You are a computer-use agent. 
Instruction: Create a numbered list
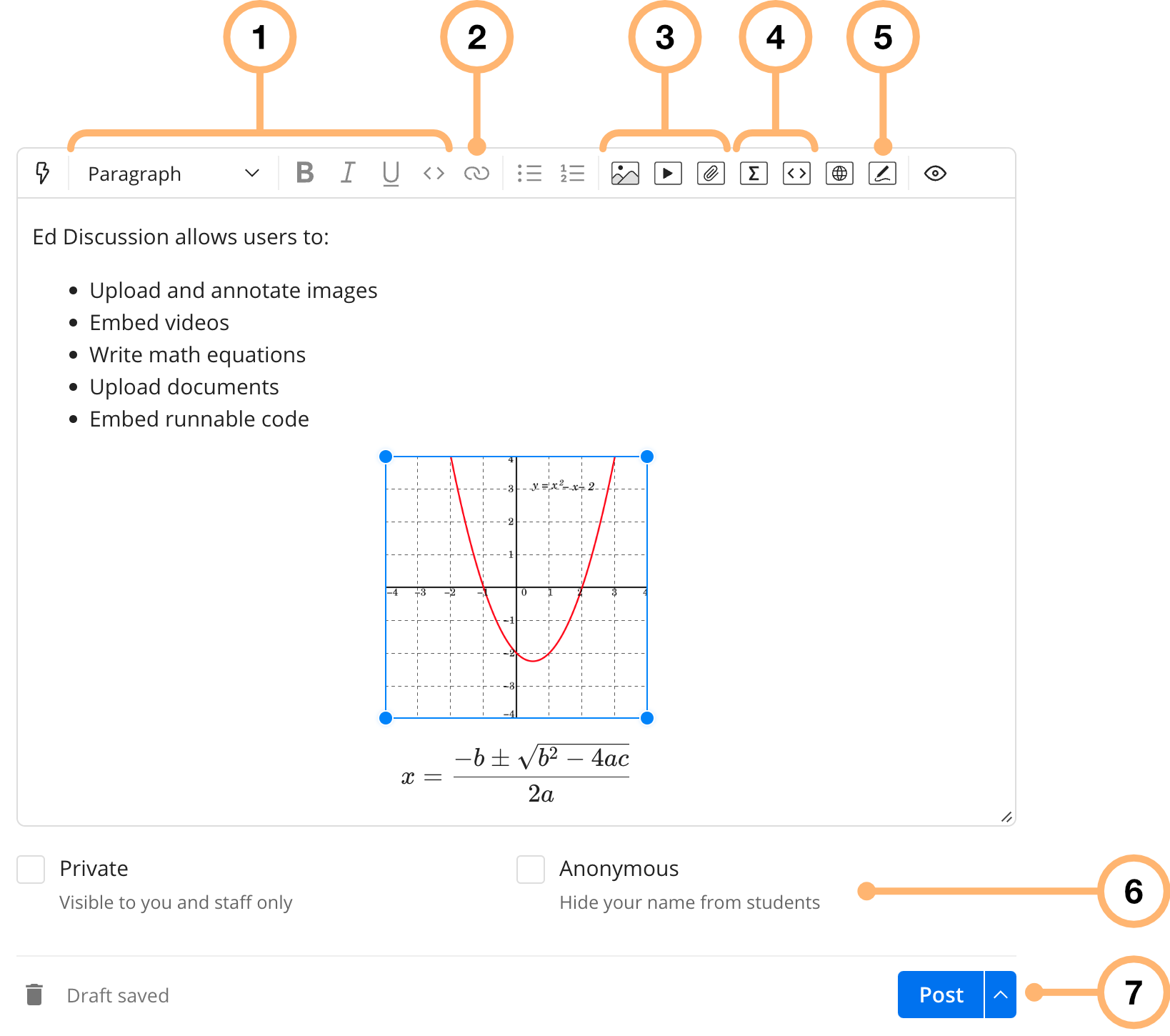[x=572, y=173]
